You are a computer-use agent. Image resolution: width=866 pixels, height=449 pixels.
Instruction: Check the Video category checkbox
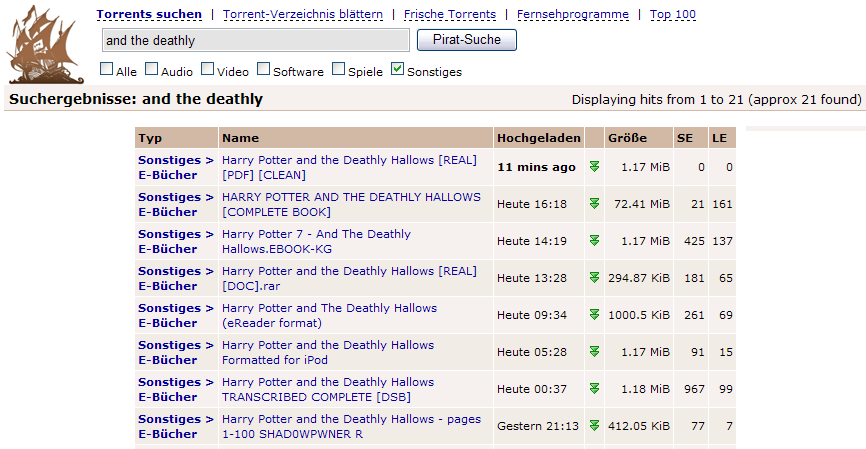click(207, 69)
